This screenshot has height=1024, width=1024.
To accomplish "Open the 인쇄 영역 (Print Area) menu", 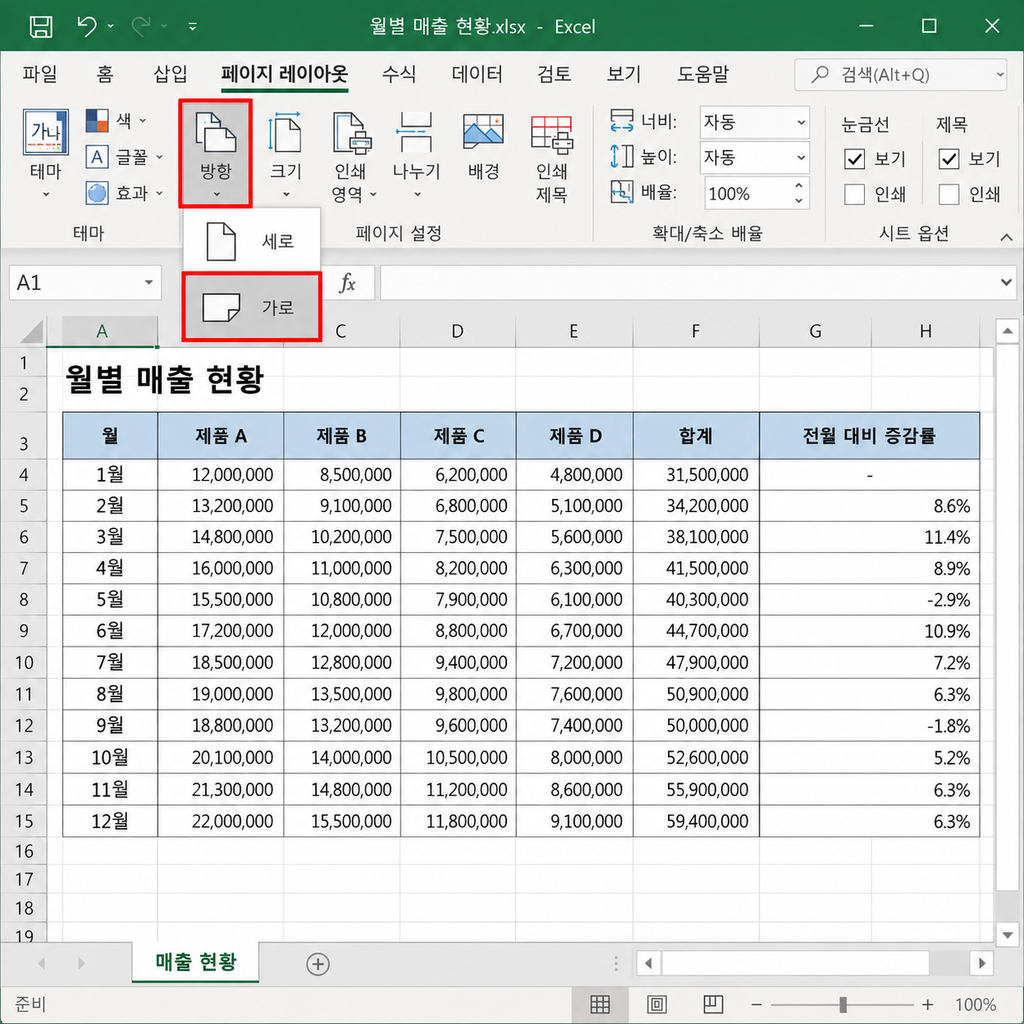I will pos(353,157).
